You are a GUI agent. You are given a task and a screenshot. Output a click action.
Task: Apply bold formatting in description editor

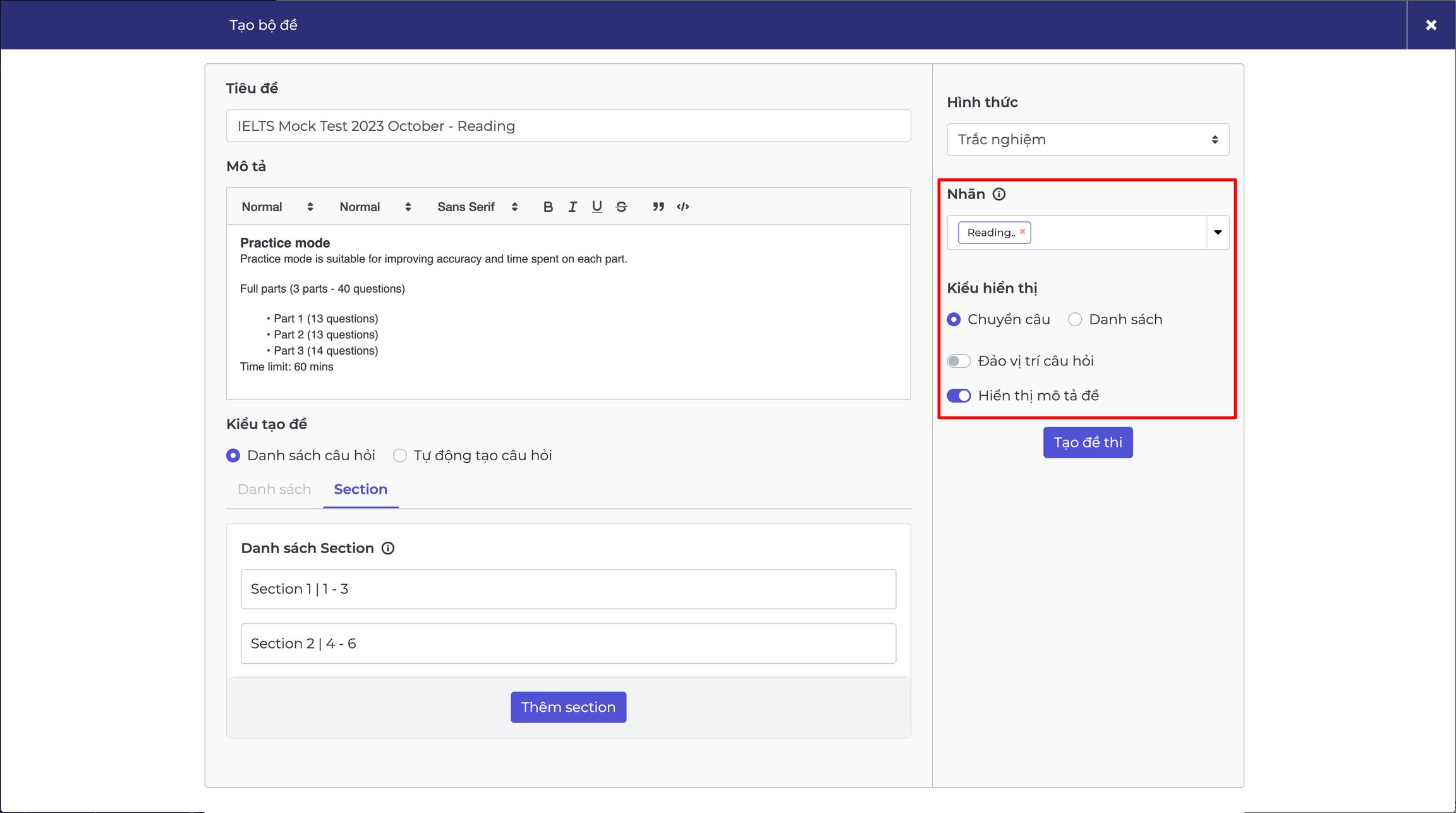click(x=548, y=207)
